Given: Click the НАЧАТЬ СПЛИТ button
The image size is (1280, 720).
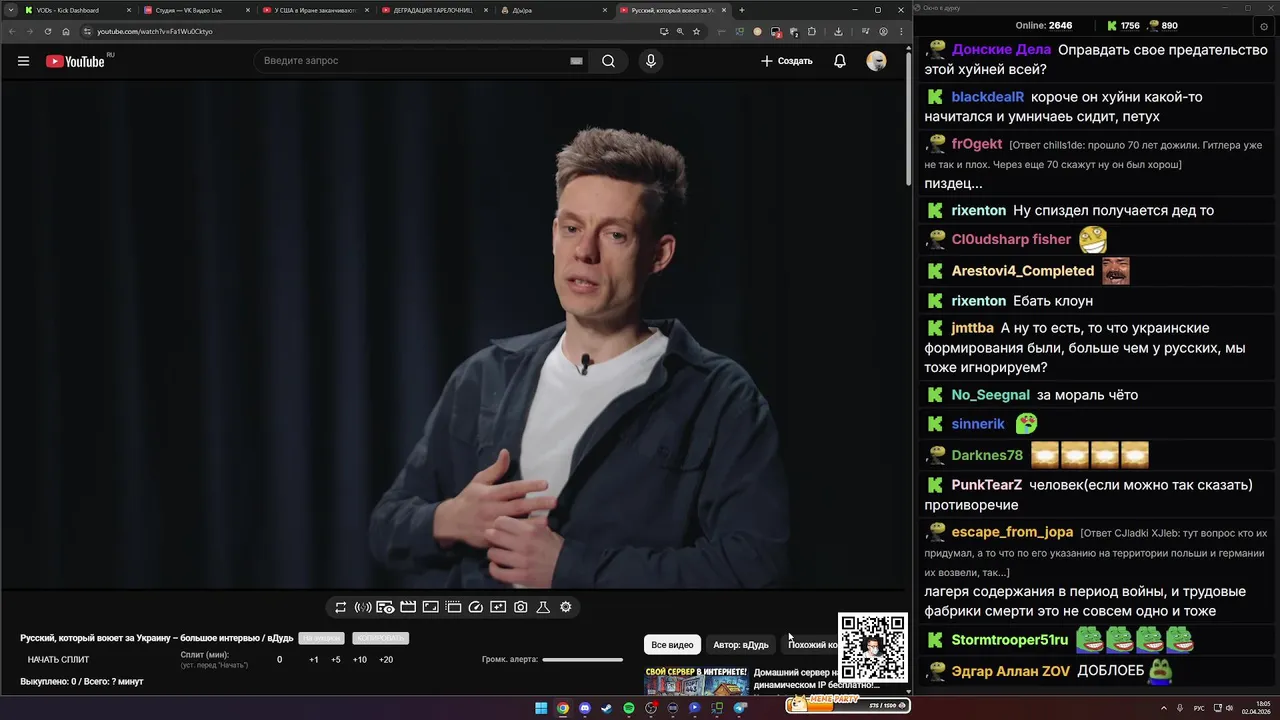Looking at the screenshot, I should 58,660.
